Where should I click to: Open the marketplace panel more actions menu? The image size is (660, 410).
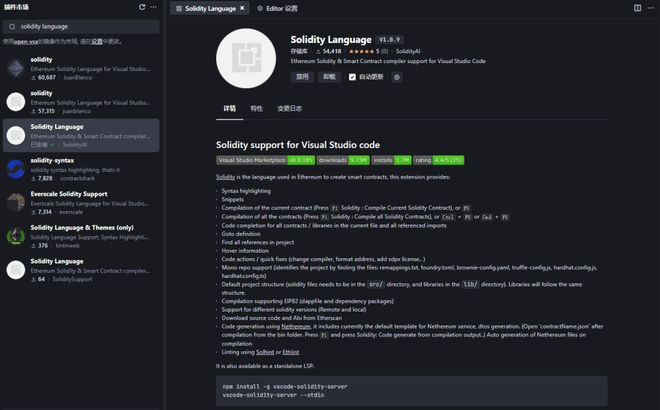coord(154,7)
